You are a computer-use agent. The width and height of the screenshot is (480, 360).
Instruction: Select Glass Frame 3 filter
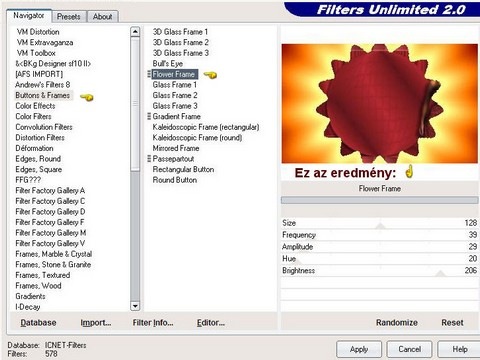click(x=175, y=106)
